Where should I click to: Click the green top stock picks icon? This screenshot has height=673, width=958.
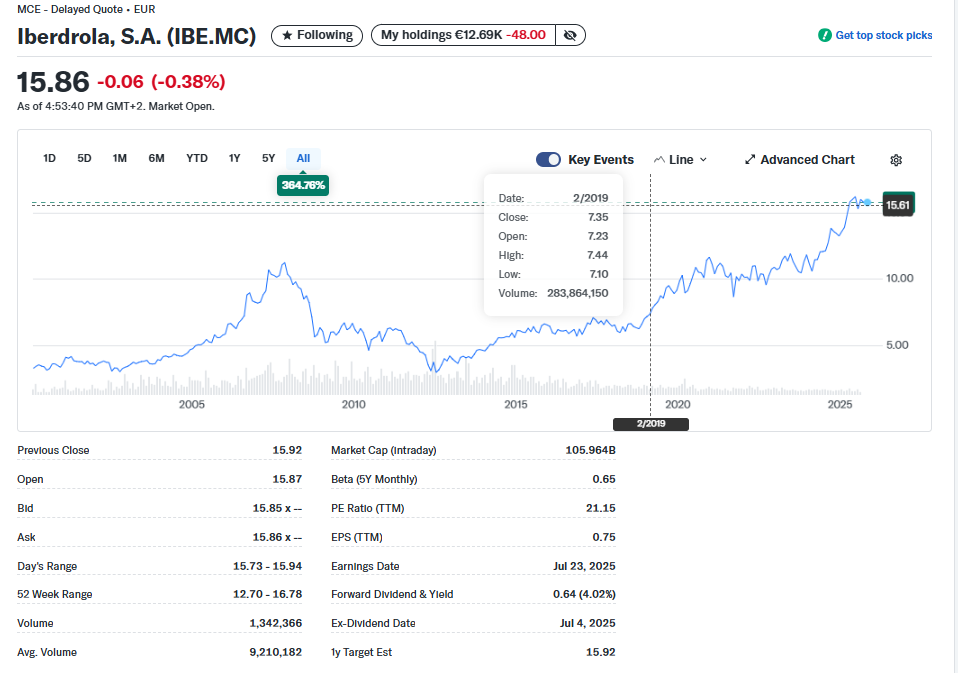[825, 35]
